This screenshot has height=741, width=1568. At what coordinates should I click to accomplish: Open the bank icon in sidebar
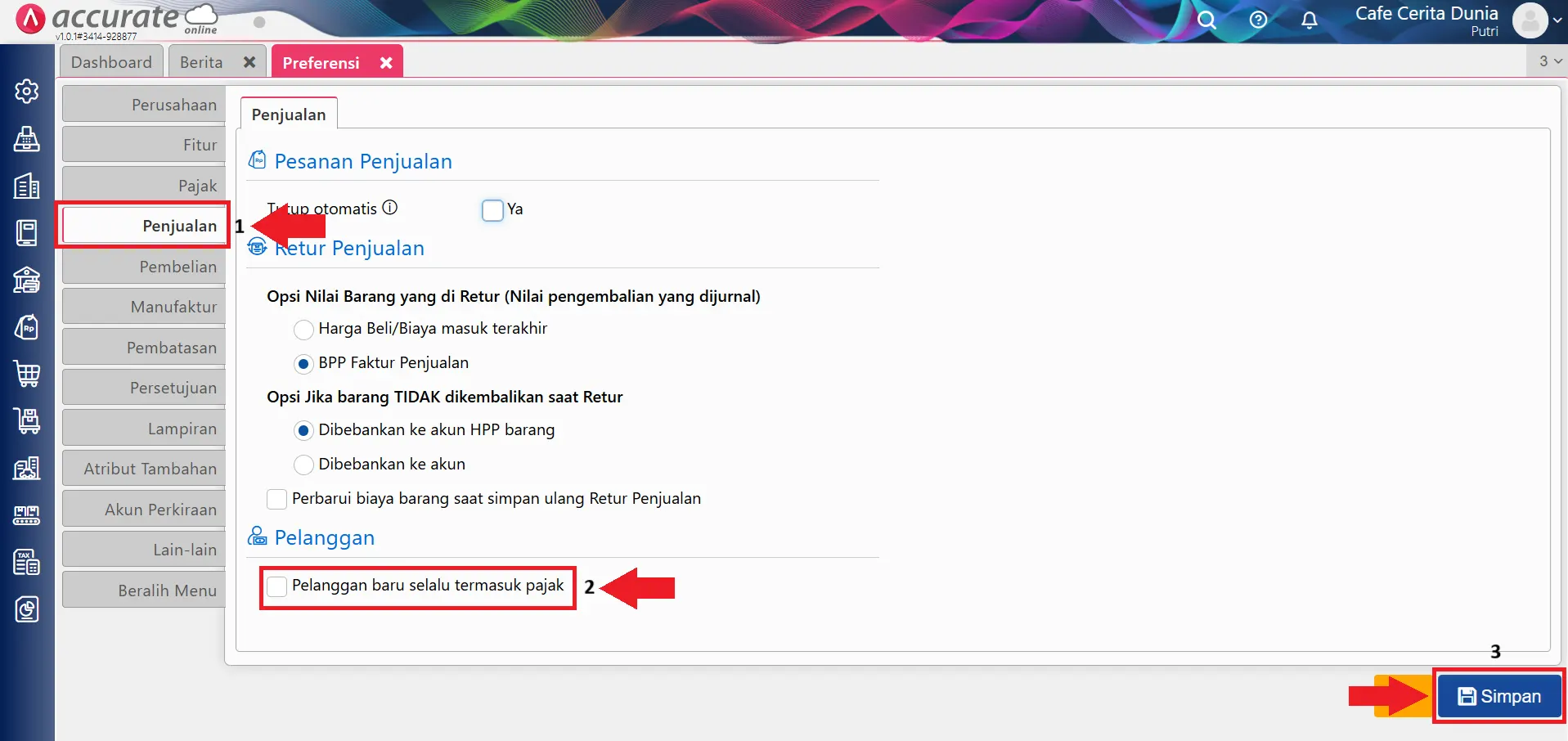[27, 280]
